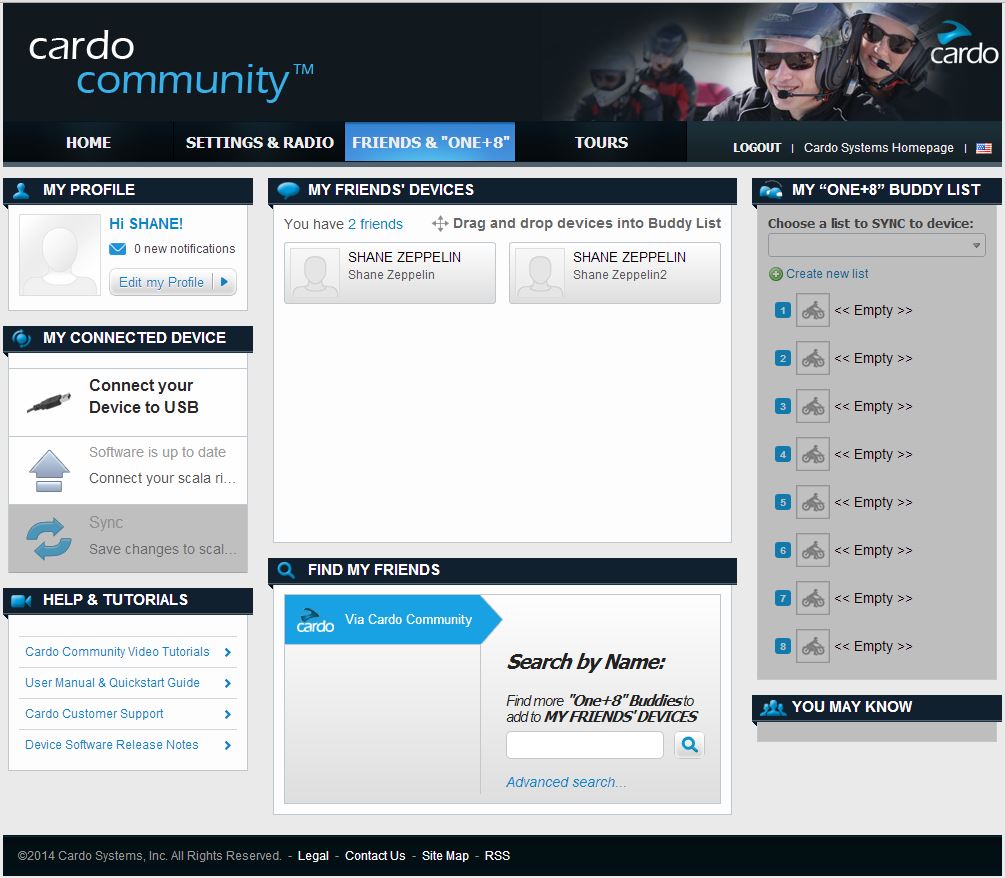Click motorcycle icon in buddy slot 8
This screenshot has width=1005, height=878.
(x=813, y=647)
